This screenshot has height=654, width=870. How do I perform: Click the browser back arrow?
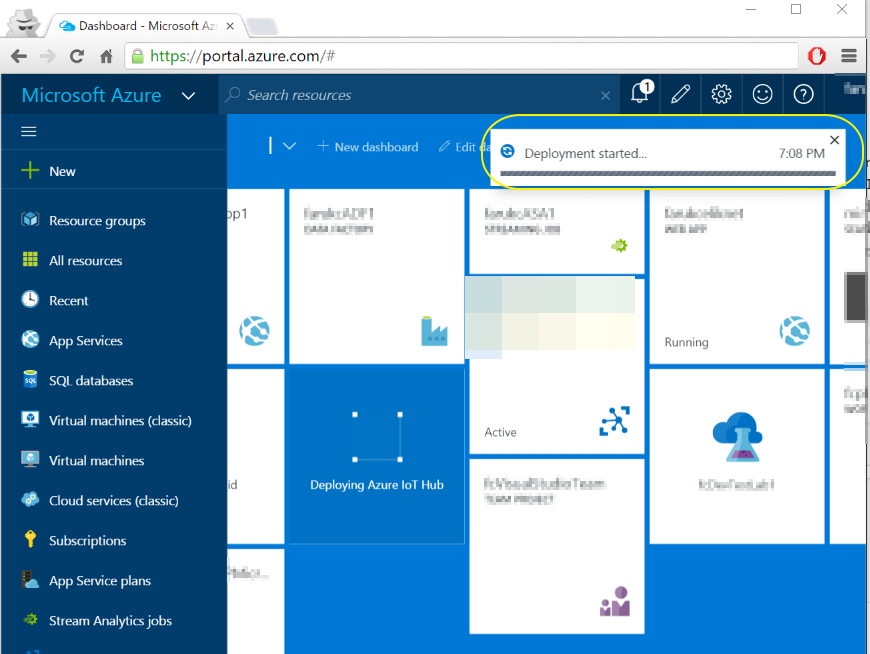tap(19, 56)
